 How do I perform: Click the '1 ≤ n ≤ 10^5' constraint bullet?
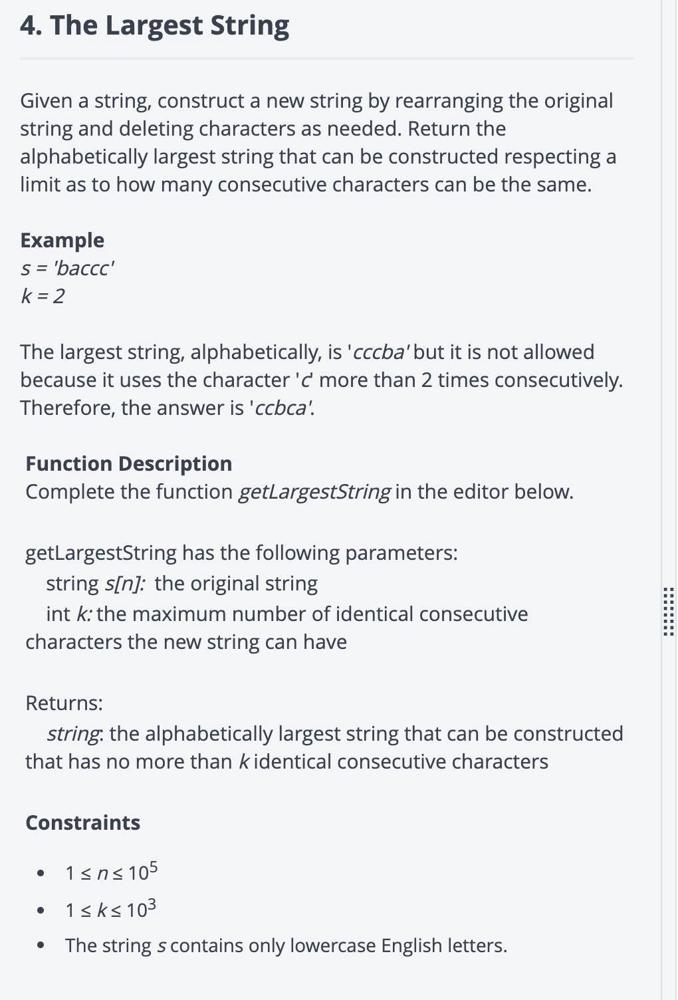tap(112, 872)
